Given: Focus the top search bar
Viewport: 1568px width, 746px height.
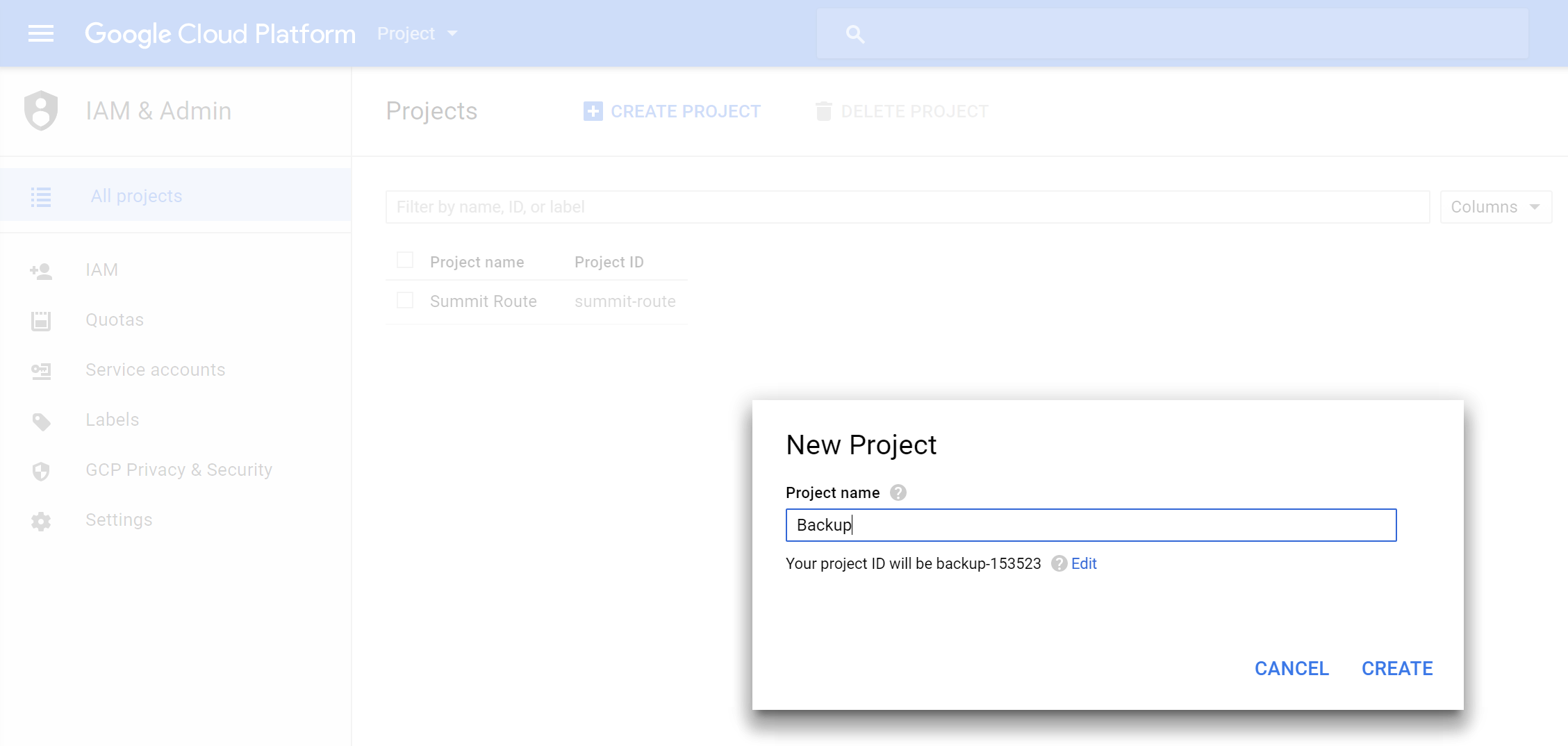Looking at the screenshot, I should [1172, 33].
